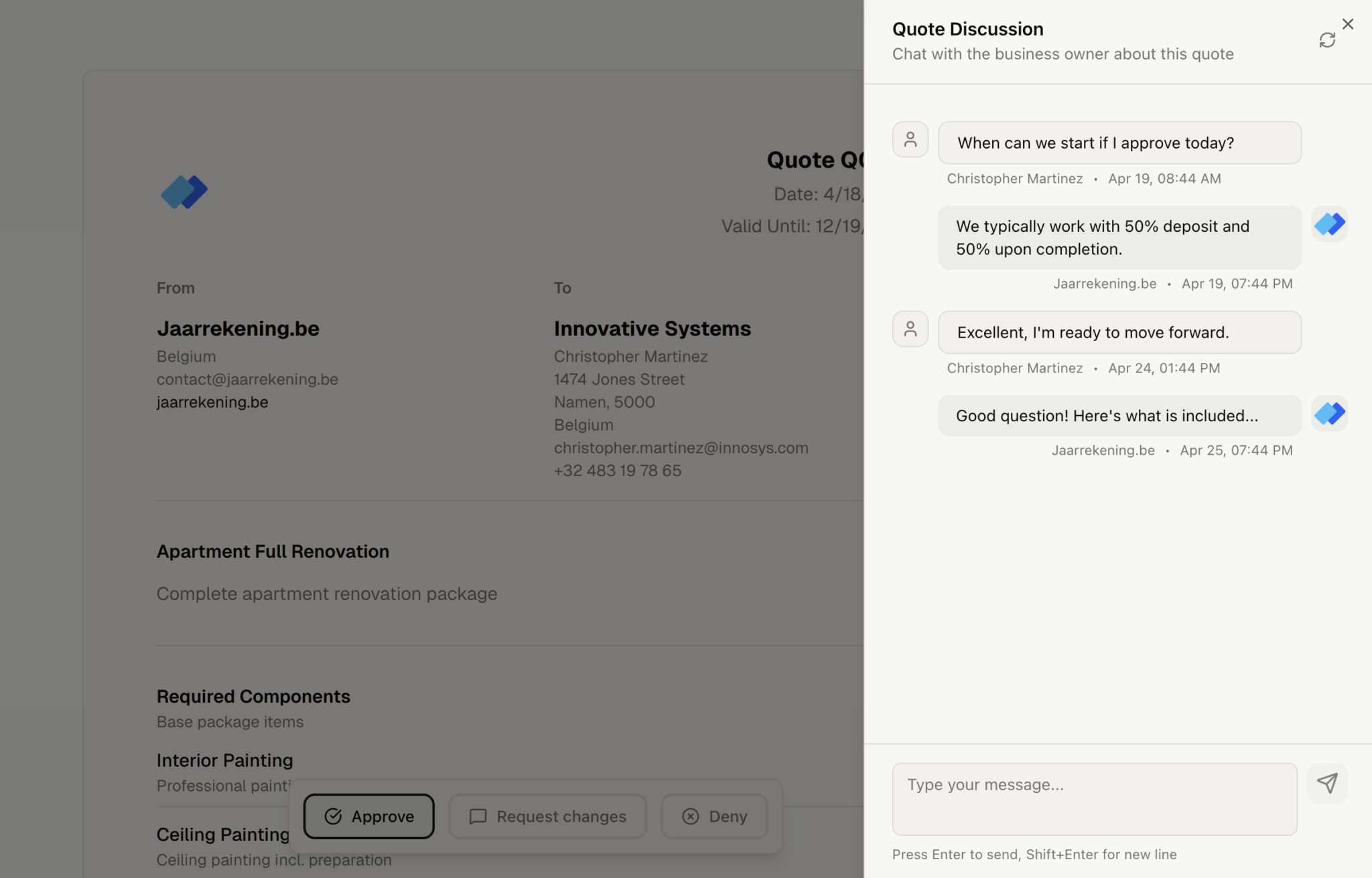Image resolution: width=1372 pixels, height=878 pixels.
Task: Click the Quote Discussion panel title
Action: pos(967,29)
